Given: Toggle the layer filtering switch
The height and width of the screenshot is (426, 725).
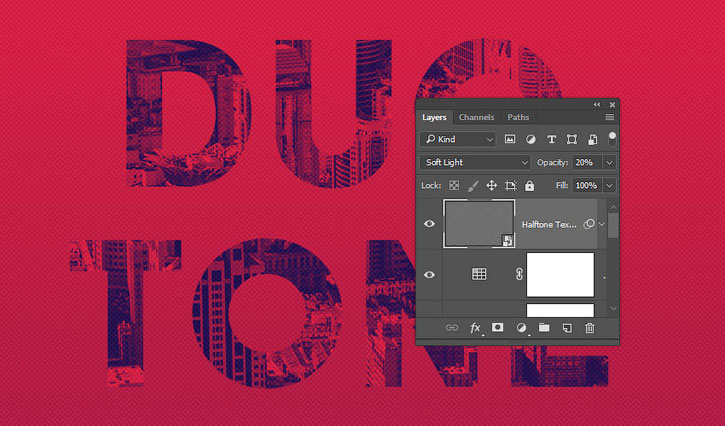Looking at the screenshot, I should tap(612, 138).
